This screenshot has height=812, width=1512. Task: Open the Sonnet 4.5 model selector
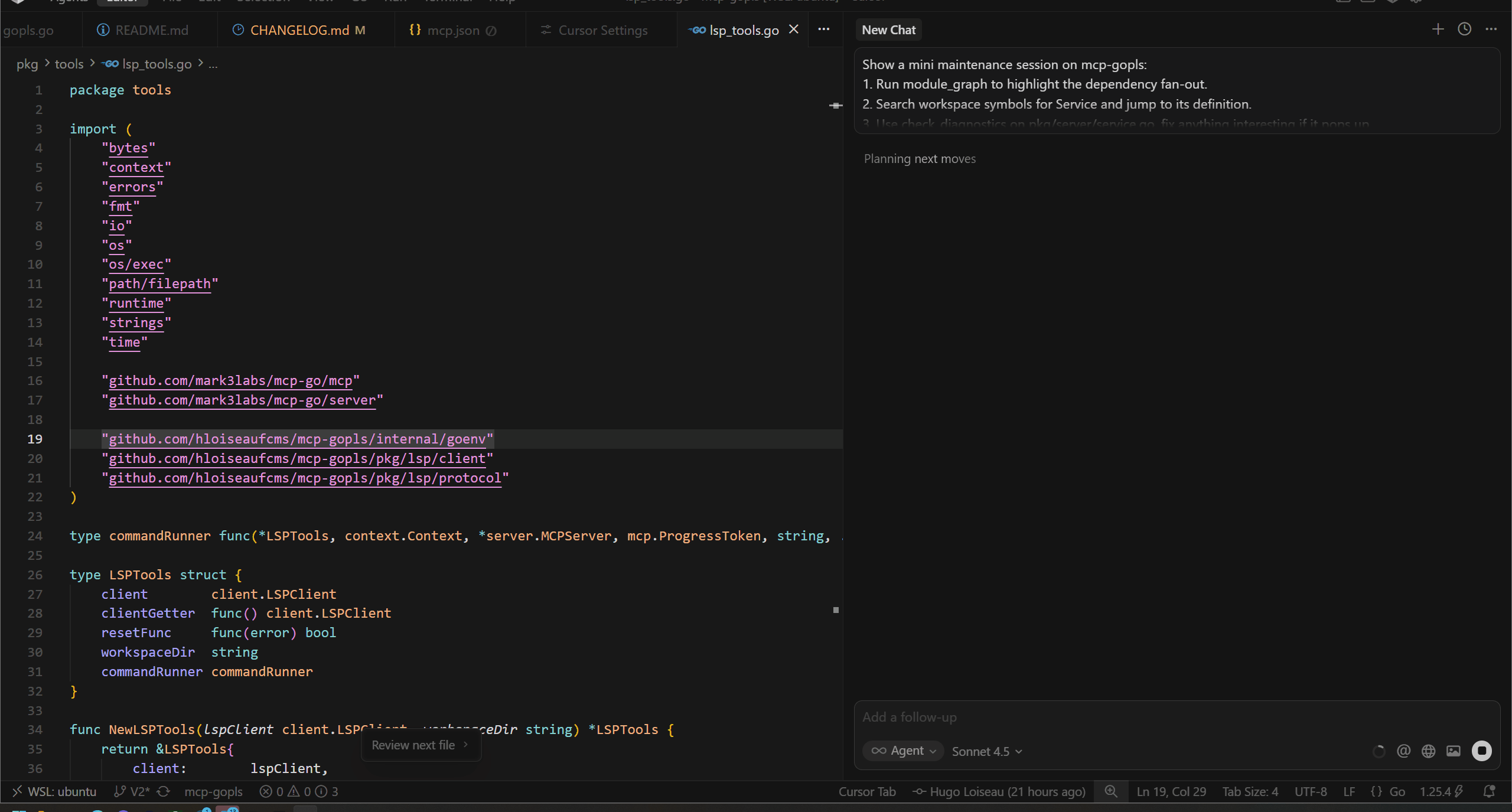click(x=986, y=751)
